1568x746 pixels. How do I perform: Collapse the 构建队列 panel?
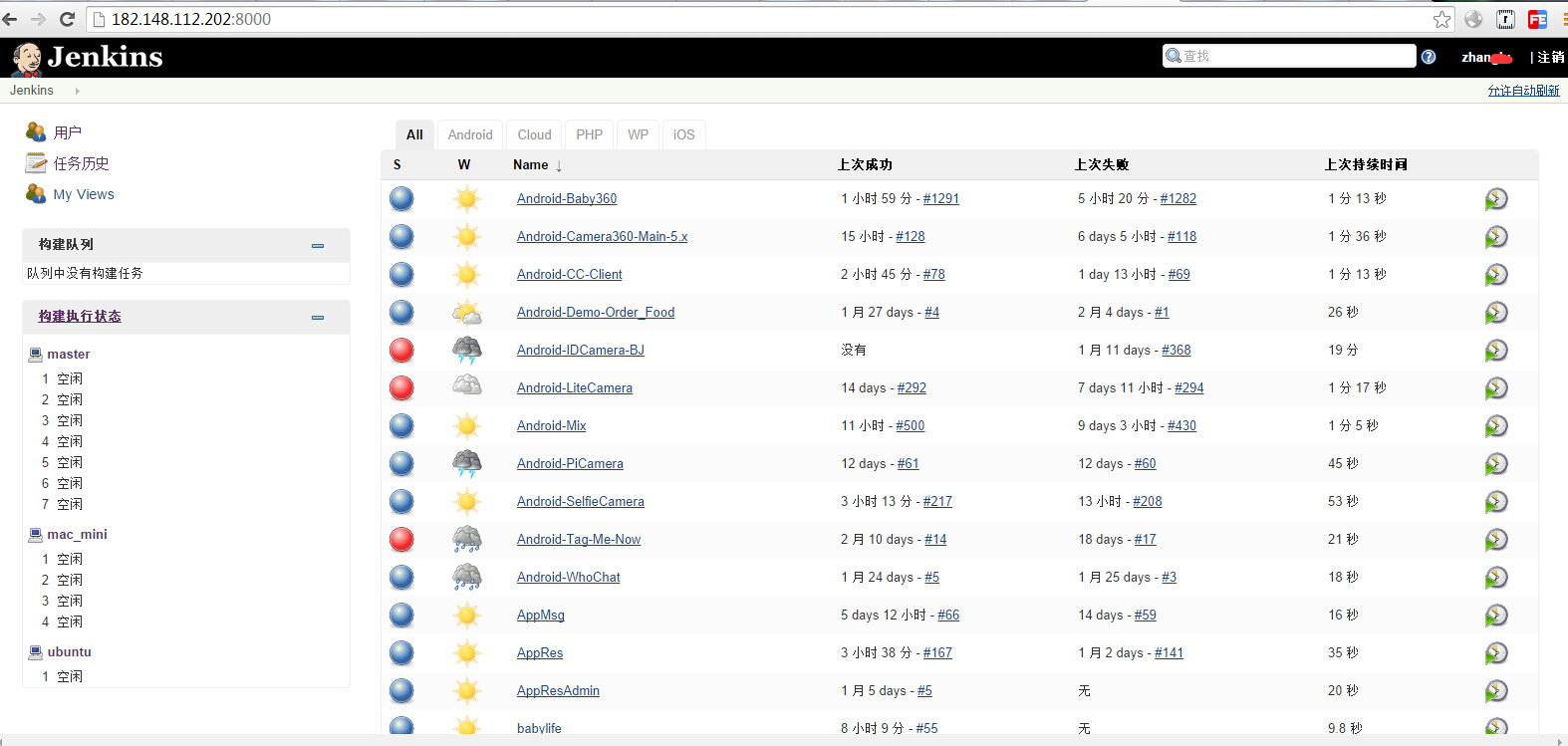(318, 245)
